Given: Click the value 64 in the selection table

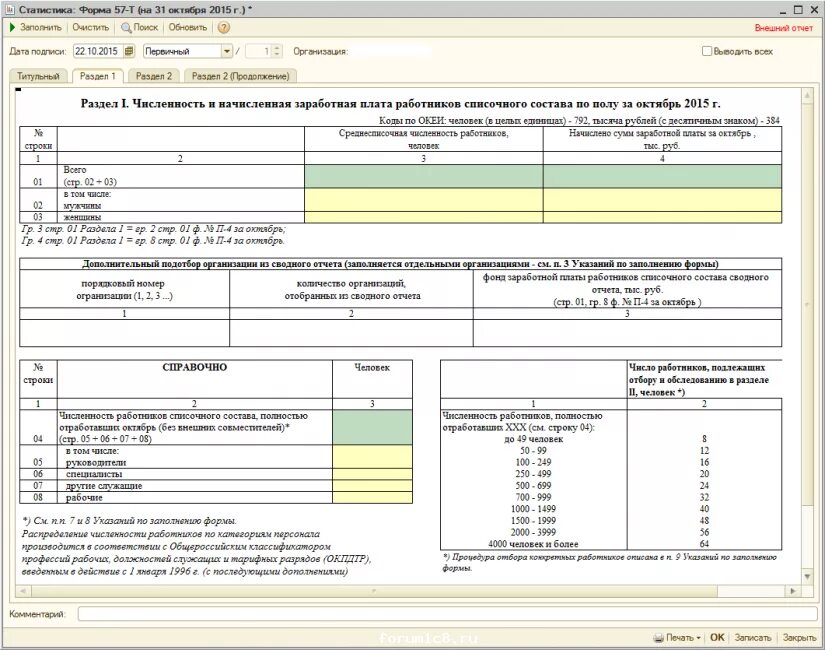Looking at the screenshot, I should coord(704,544).
